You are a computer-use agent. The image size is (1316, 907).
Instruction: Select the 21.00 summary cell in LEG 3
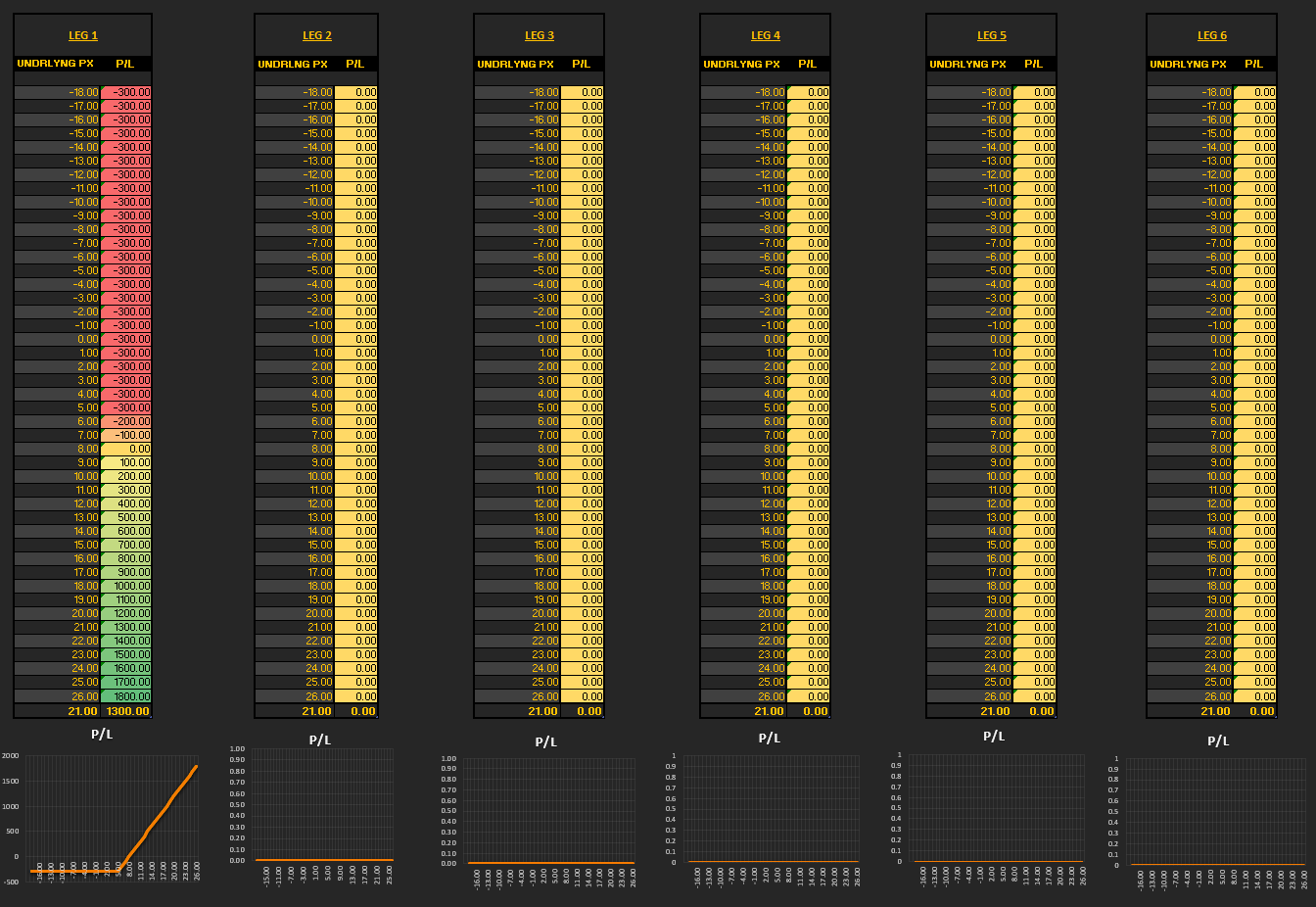pos(518,711)
